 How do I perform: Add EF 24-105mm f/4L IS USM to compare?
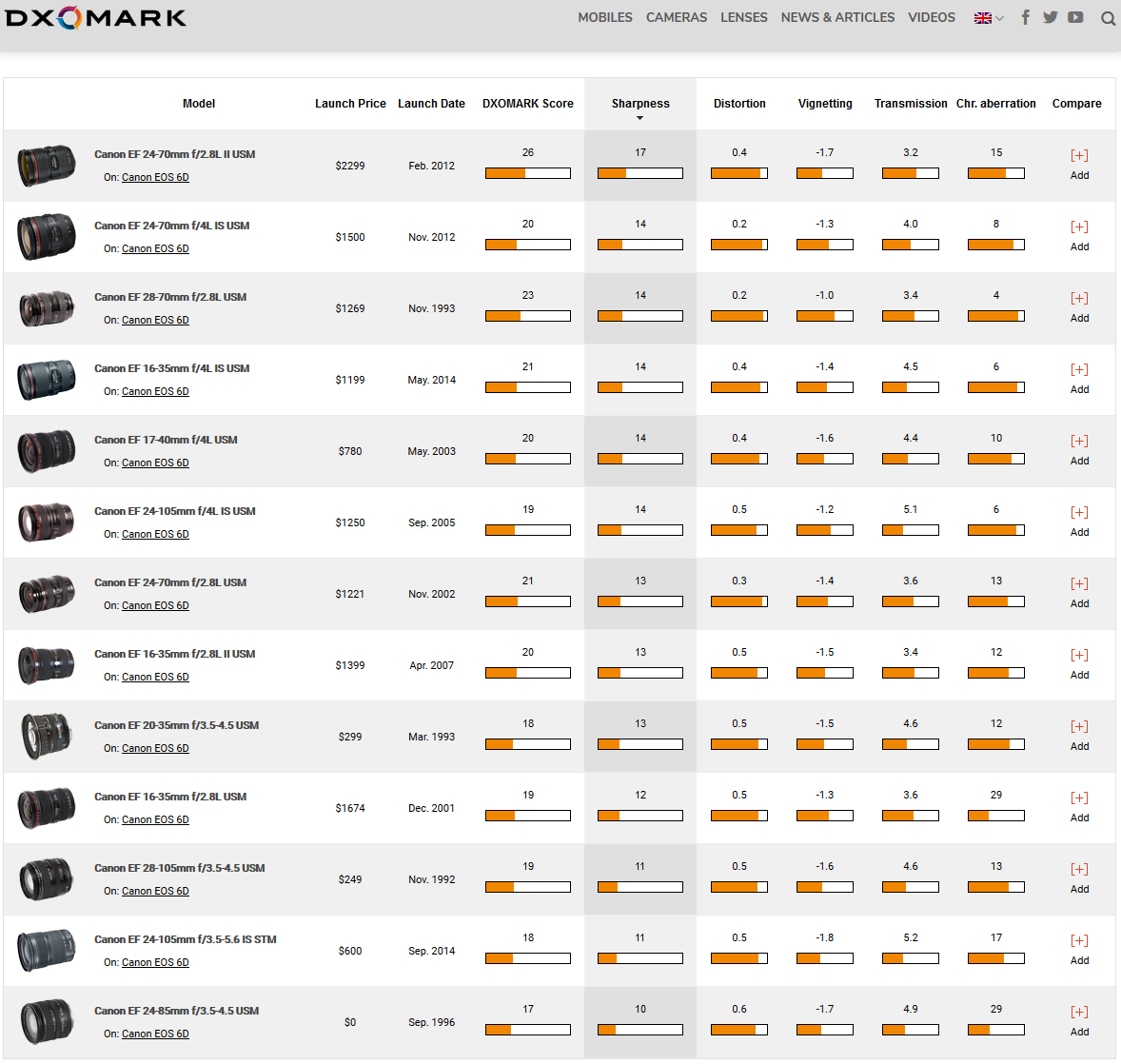(1079, 522)
